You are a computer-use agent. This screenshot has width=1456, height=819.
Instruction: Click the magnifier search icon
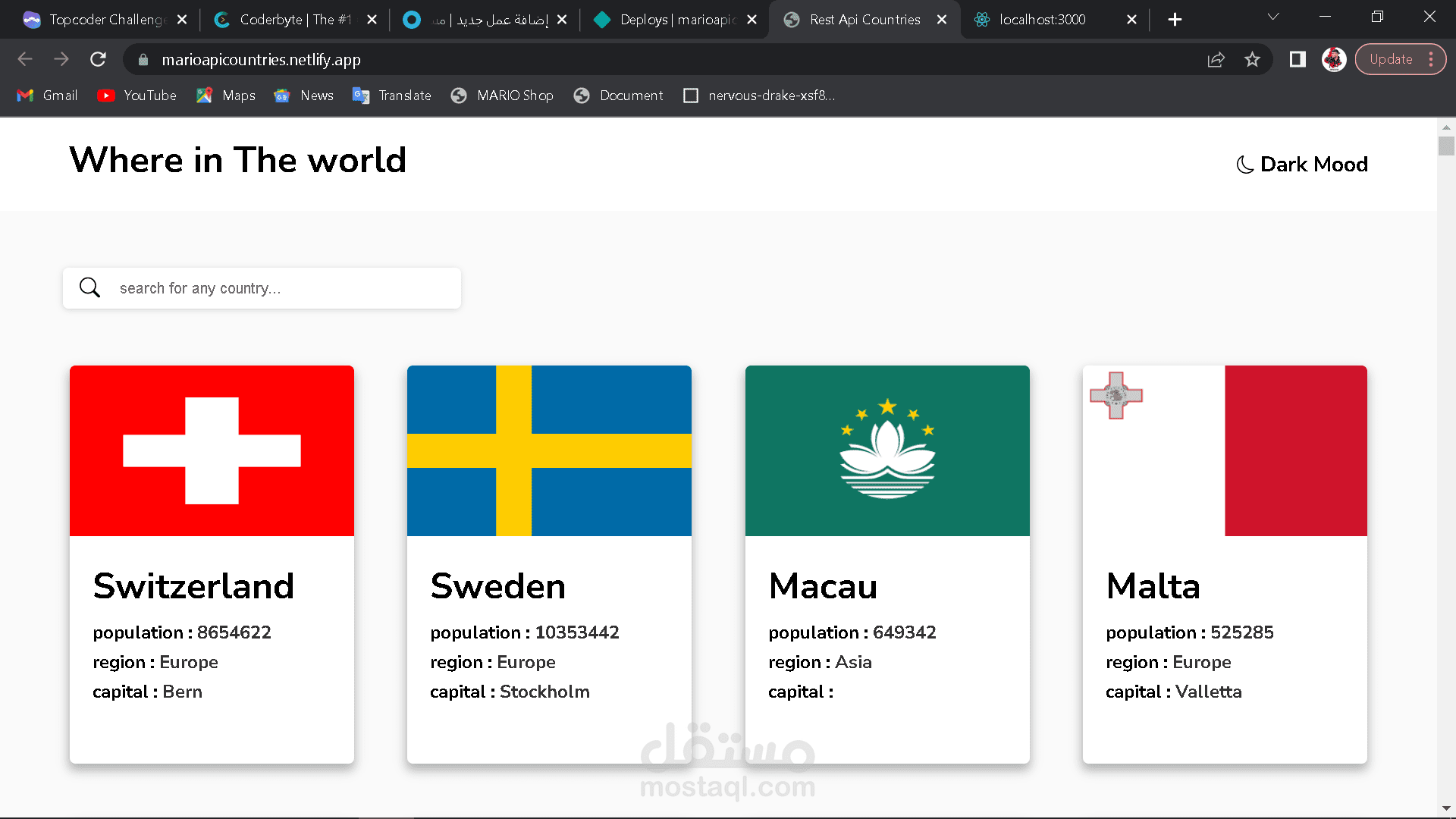89,287
